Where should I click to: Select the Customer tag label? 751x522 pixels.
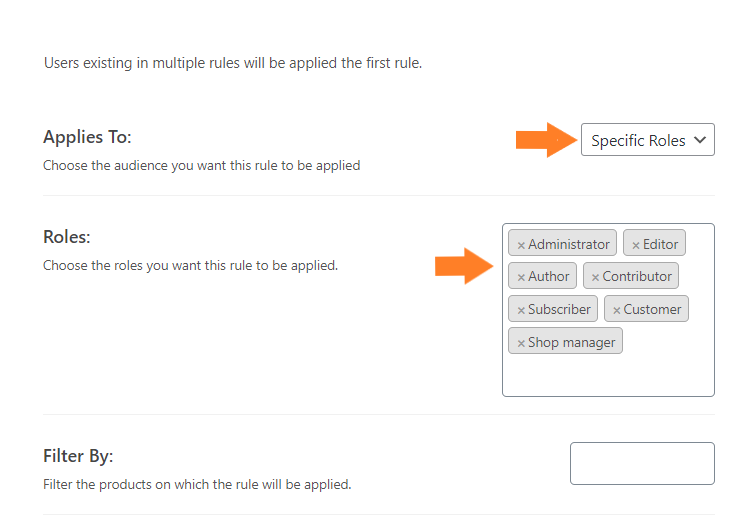[652, 309]
